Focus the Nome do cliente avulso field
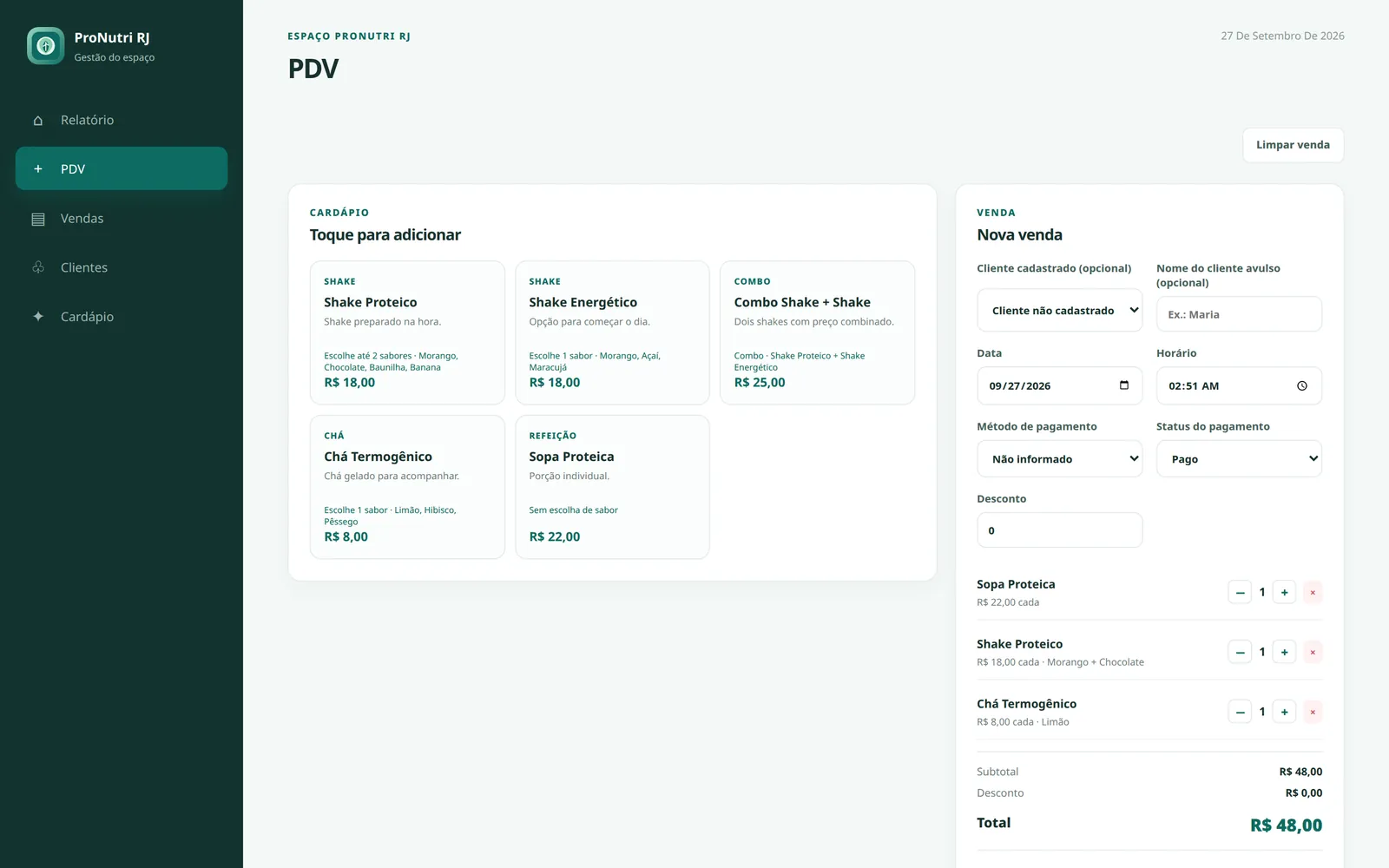The image size is (1389, 868). click(x=1239, y=314)
